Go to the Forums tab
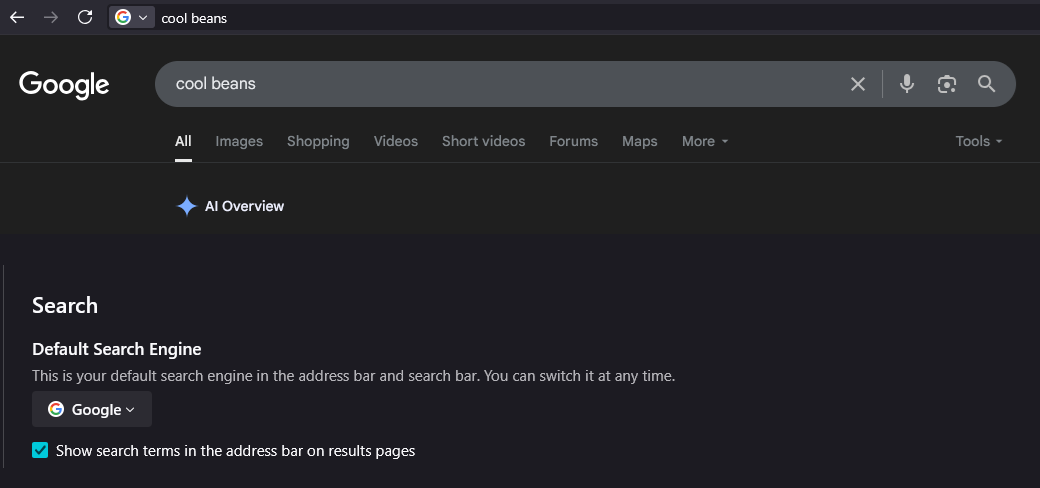 coord(573,141)
